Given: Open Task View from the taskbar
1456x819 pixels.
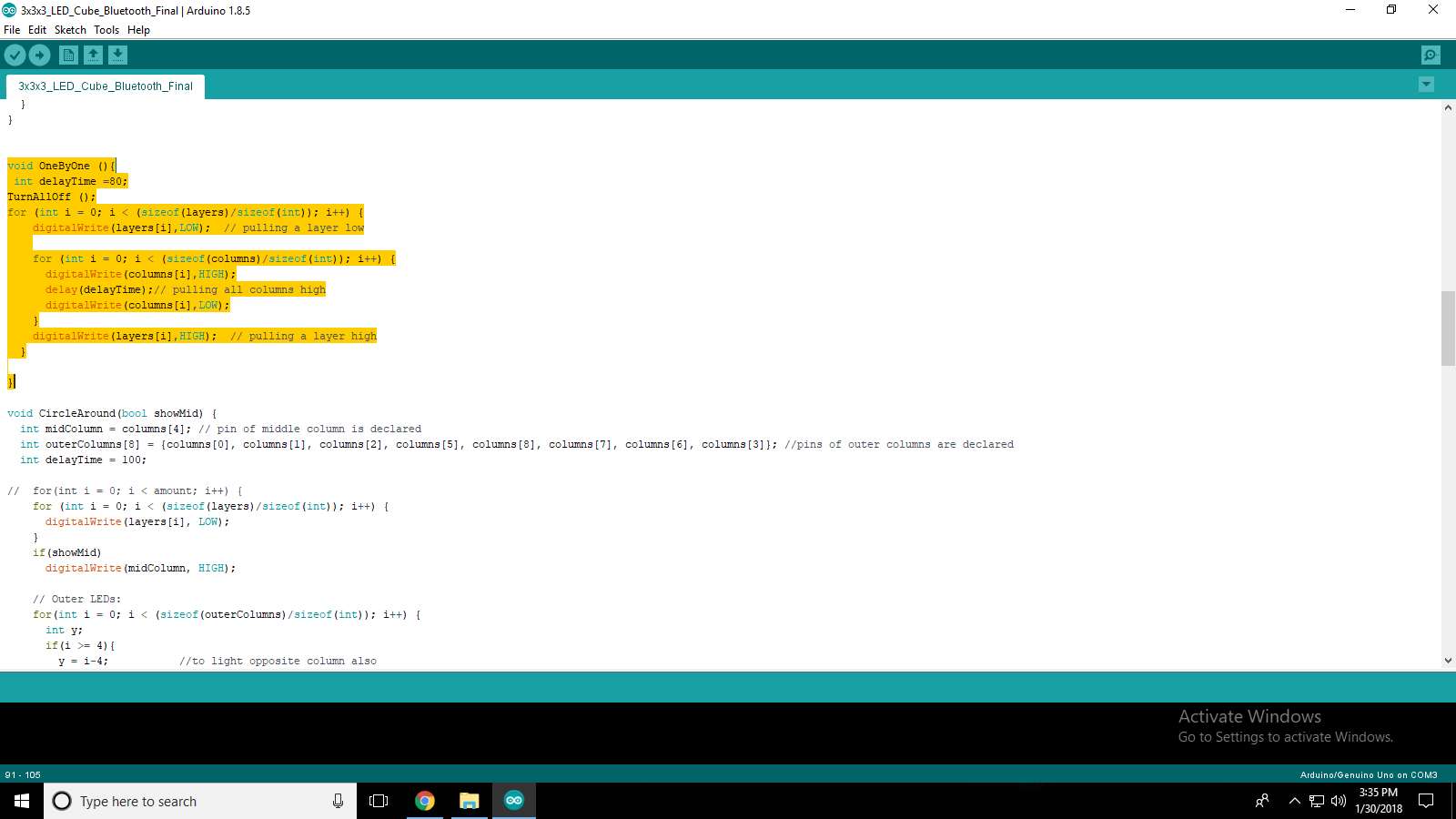Looking at the screenshot, I should click(x=379, y=801).
